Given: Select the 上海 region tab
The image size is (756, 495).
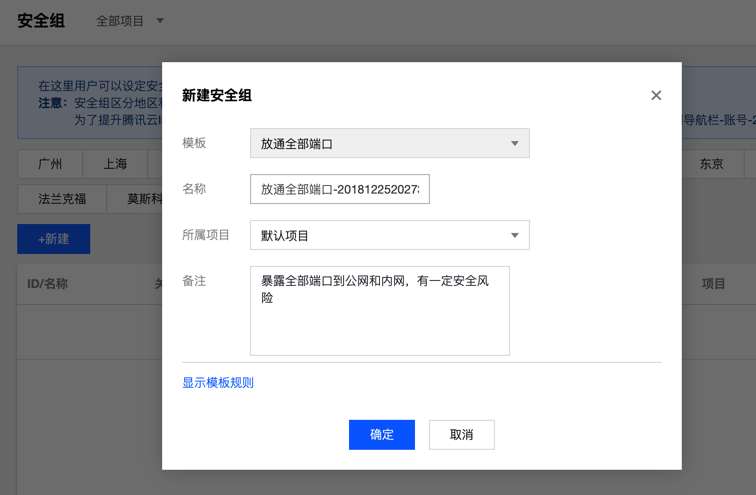Looking at the screenshot, I should (115, 164).
